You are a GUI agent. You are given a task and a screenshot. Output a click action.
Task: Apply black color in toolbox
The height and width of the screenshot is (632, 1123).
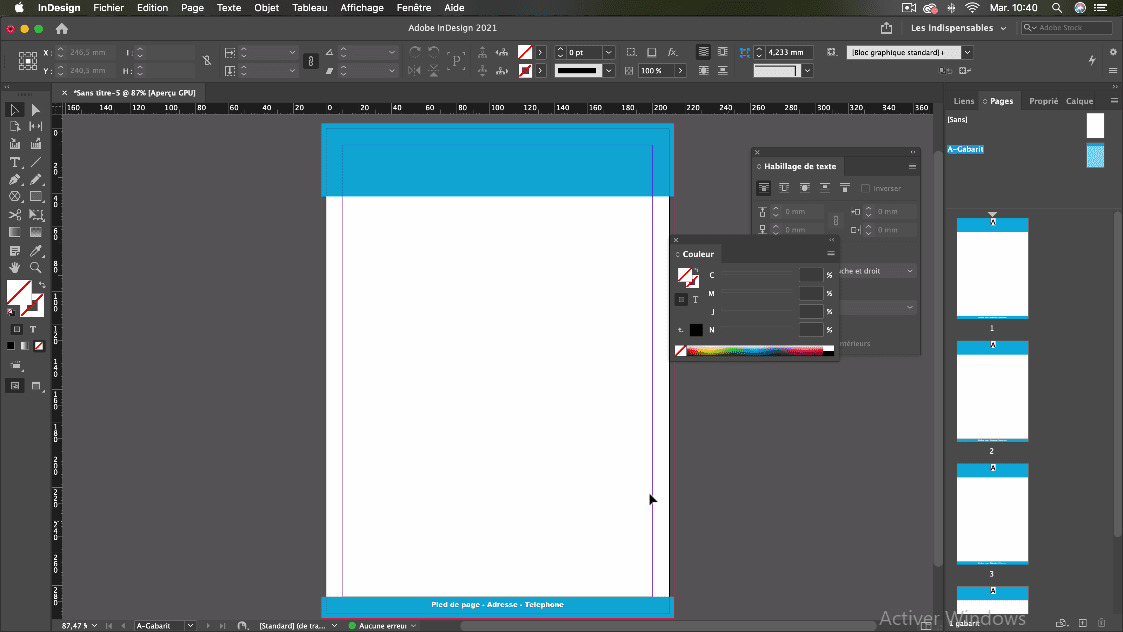coord(11,346)
